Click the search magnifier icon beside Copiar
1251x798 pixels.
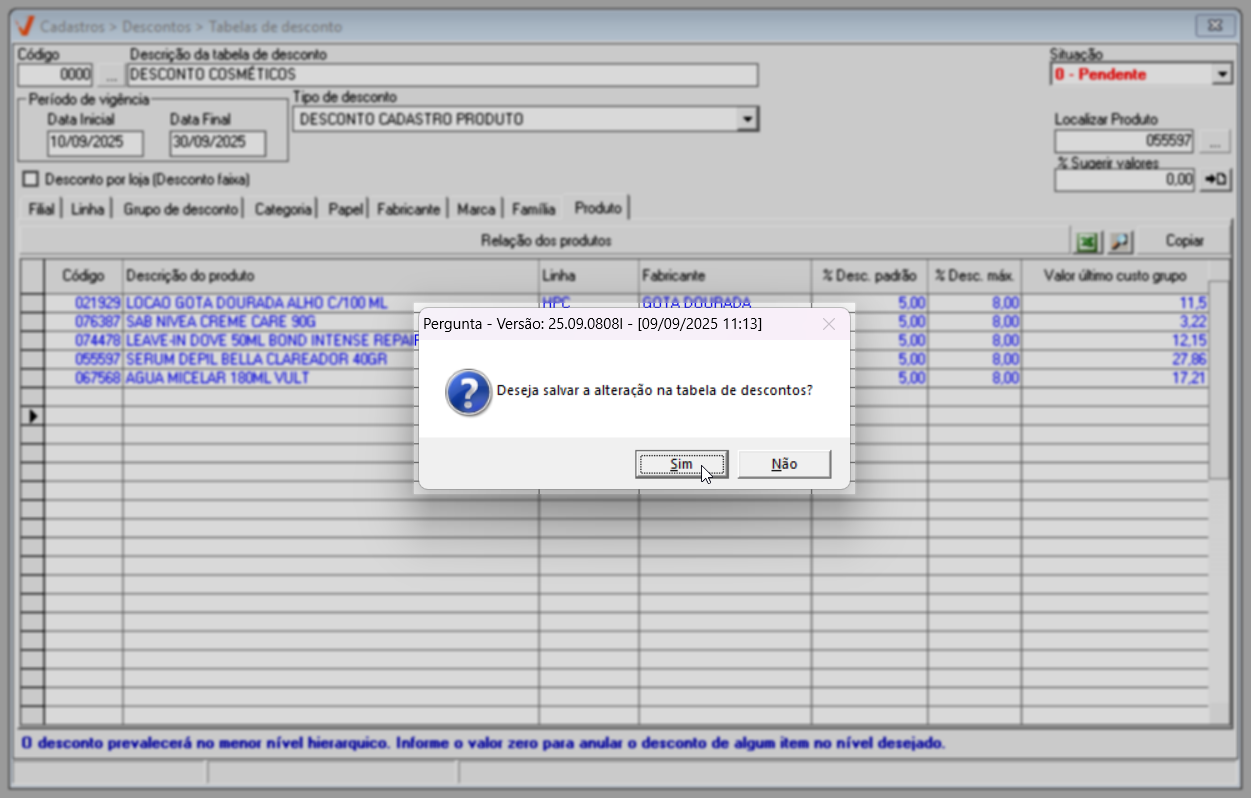click(1120, 241)
